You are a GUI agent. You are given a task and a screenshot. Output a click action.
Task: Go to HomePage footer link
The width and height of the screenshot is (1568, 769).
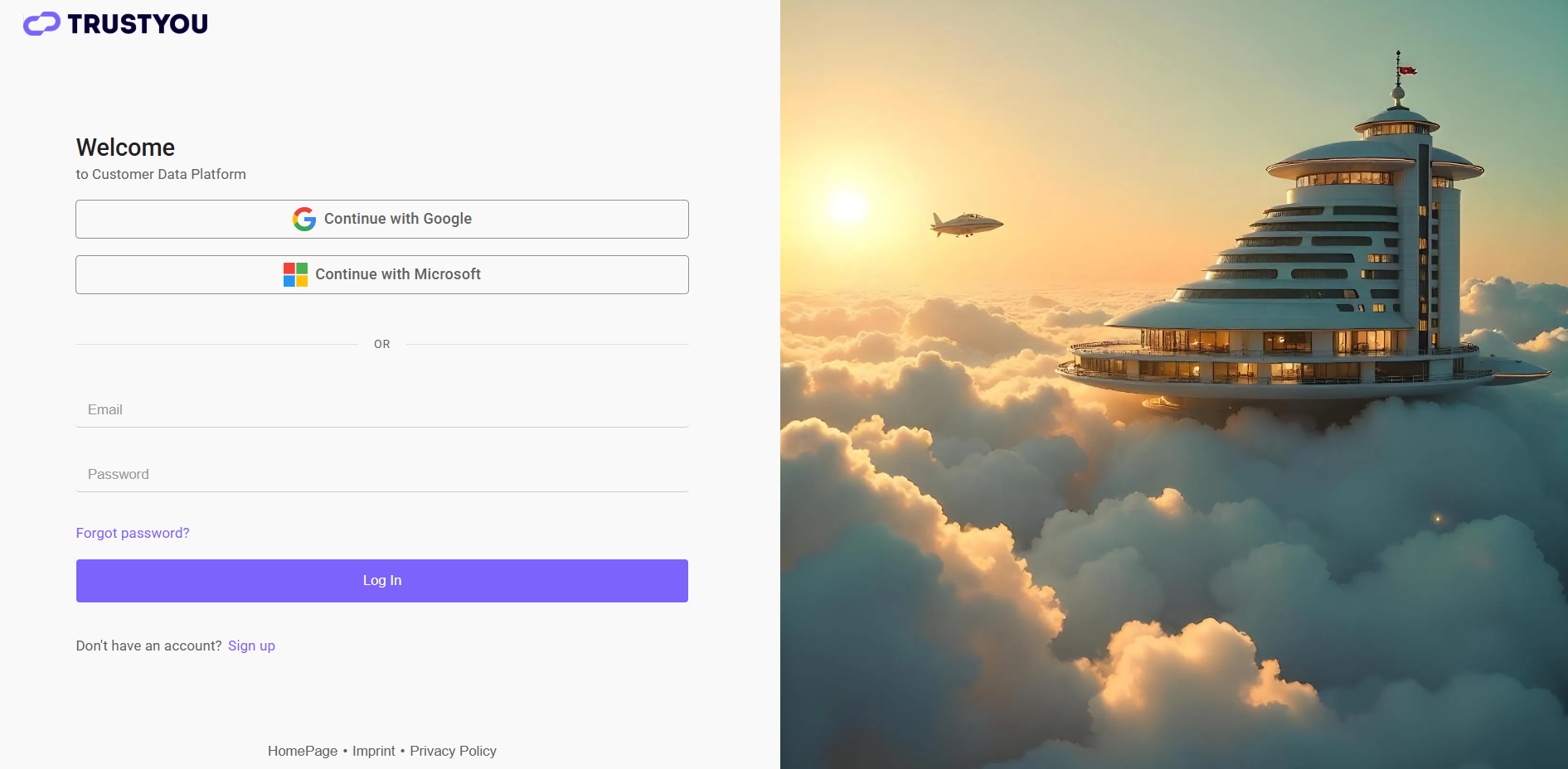(x=303, y=751)
